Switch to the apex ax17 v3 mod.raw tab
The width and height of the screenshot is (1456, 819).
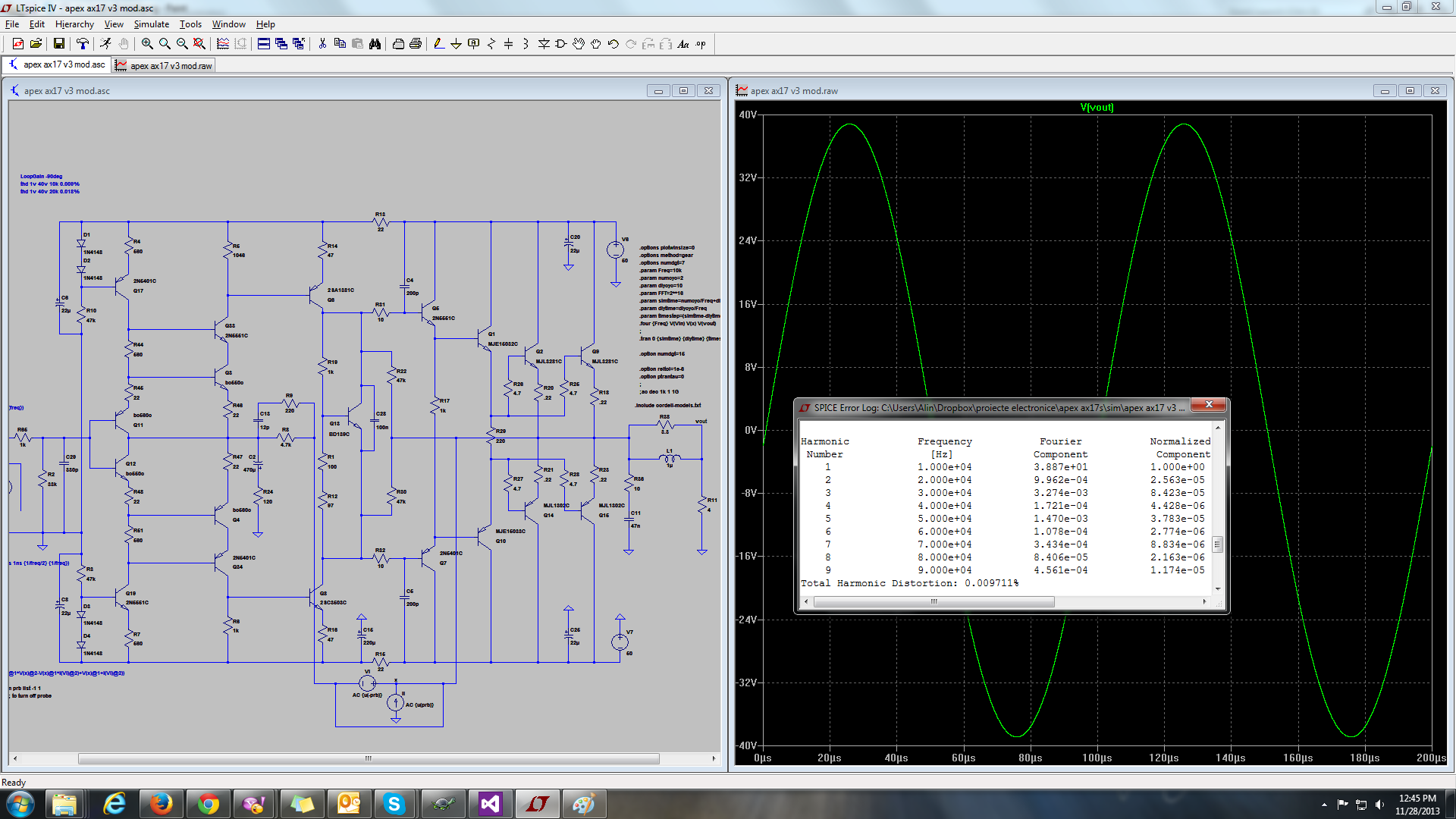tap(164, 65)
